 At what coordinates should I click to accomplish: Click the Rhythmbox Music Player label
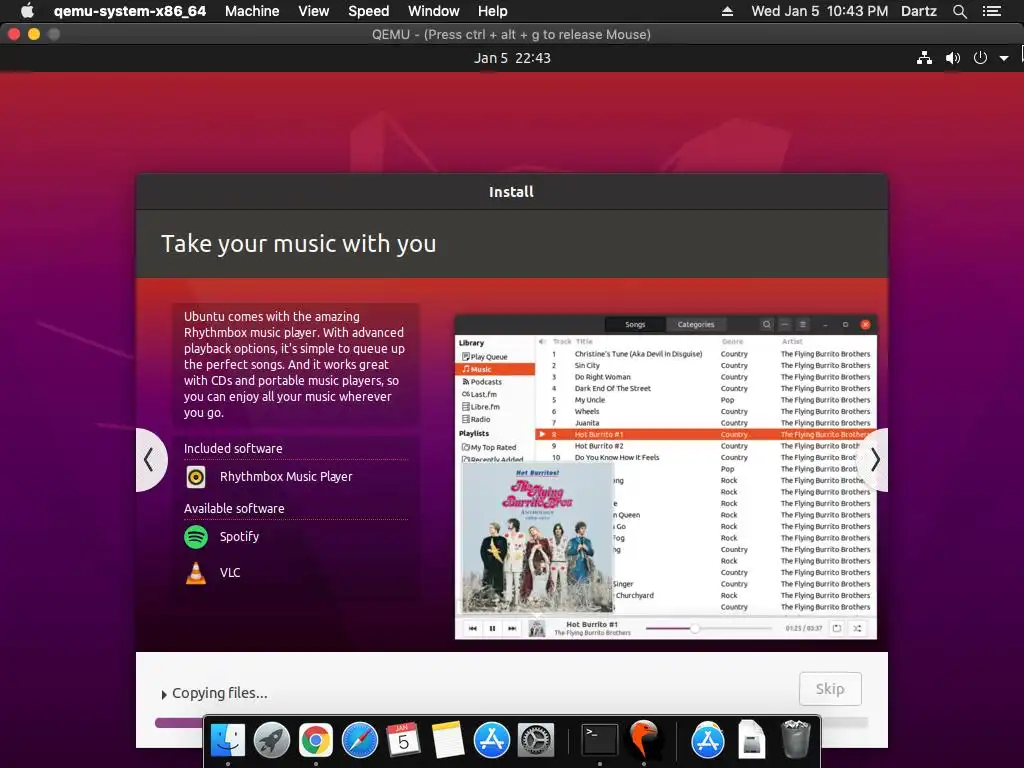coord(286,477)
